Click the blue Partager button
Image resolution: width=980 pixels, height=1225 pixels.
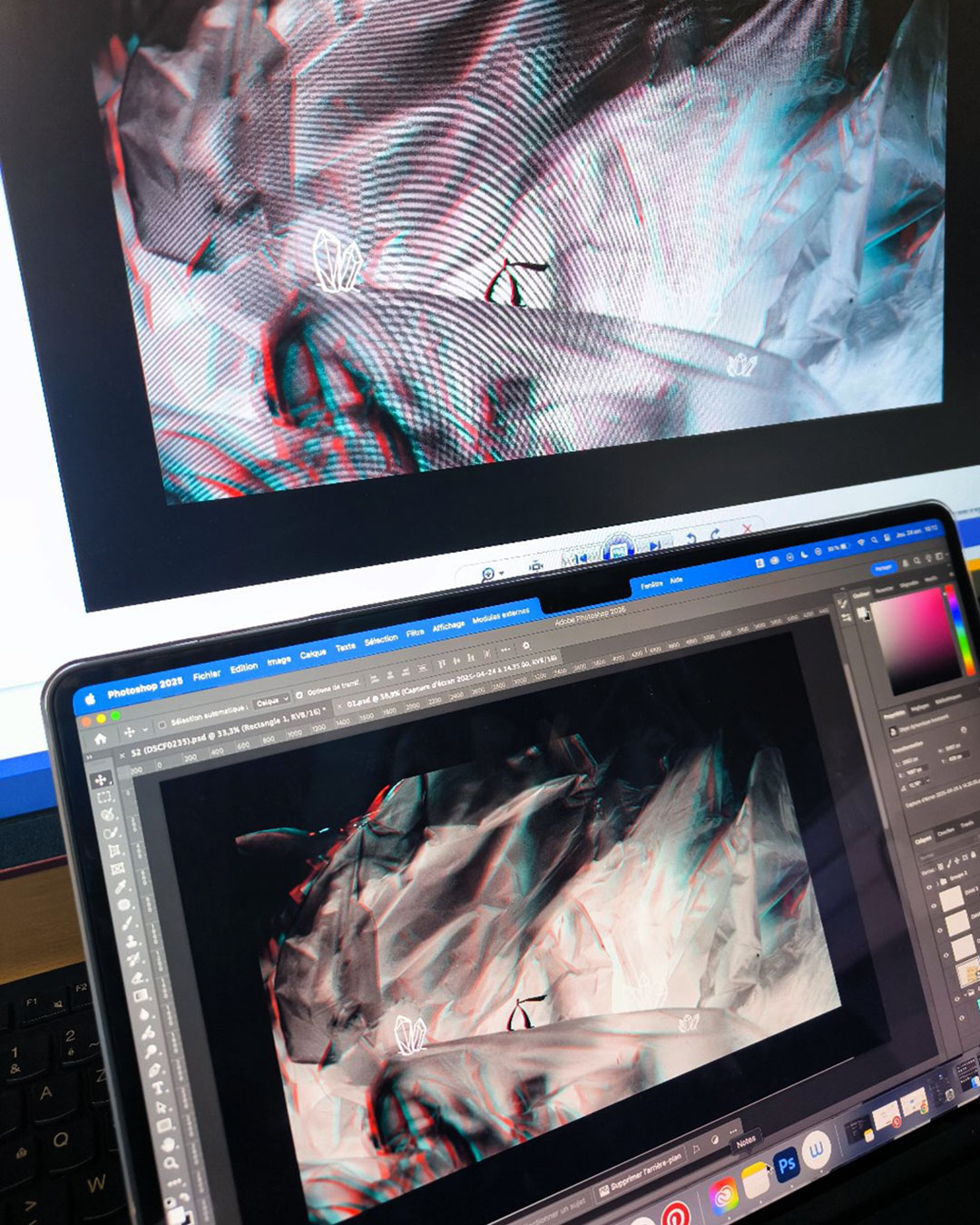coord(884,568)
